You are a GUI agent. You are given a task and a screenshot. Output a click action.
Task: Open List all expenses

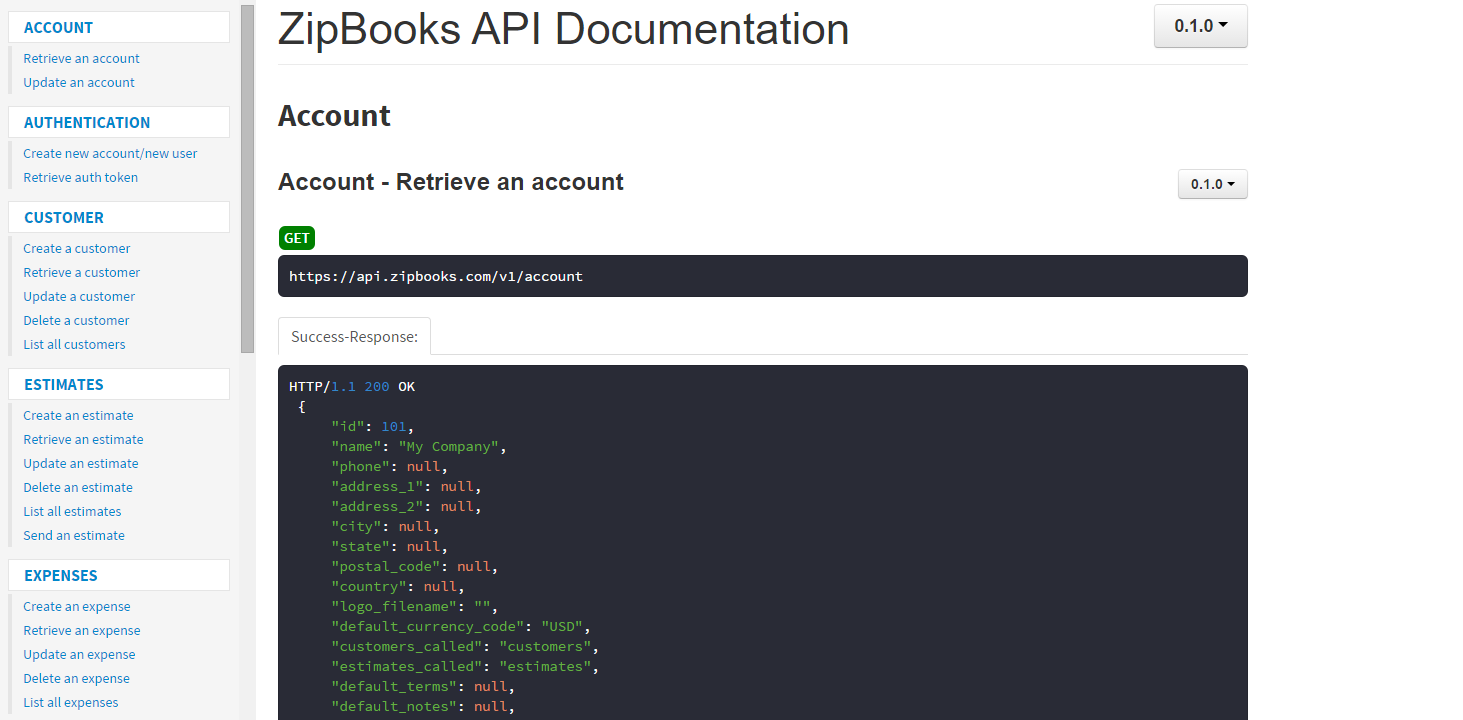70,702
